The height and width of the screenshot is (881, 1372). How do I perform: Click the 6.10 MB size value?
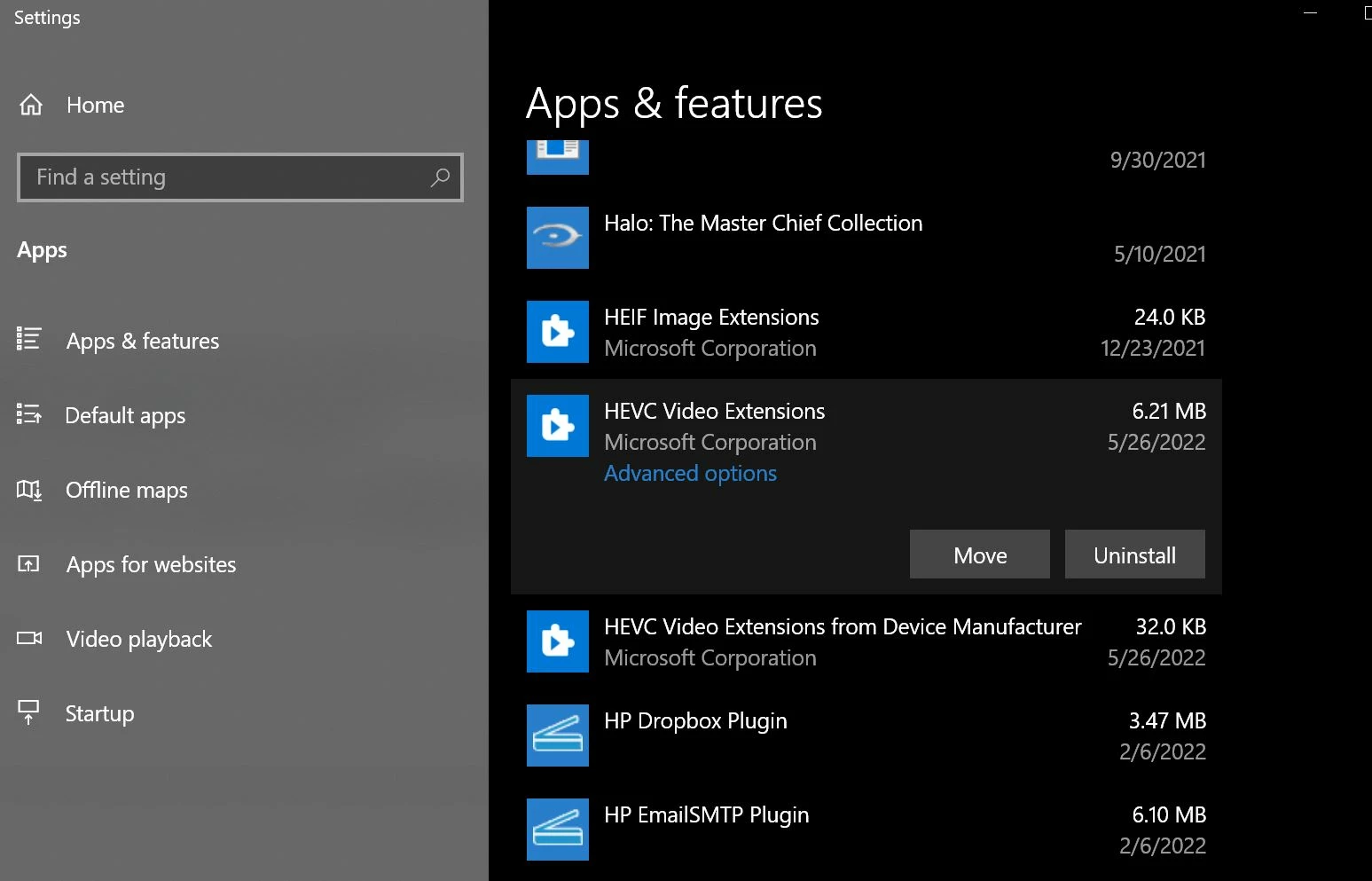tap(1169, 815)
